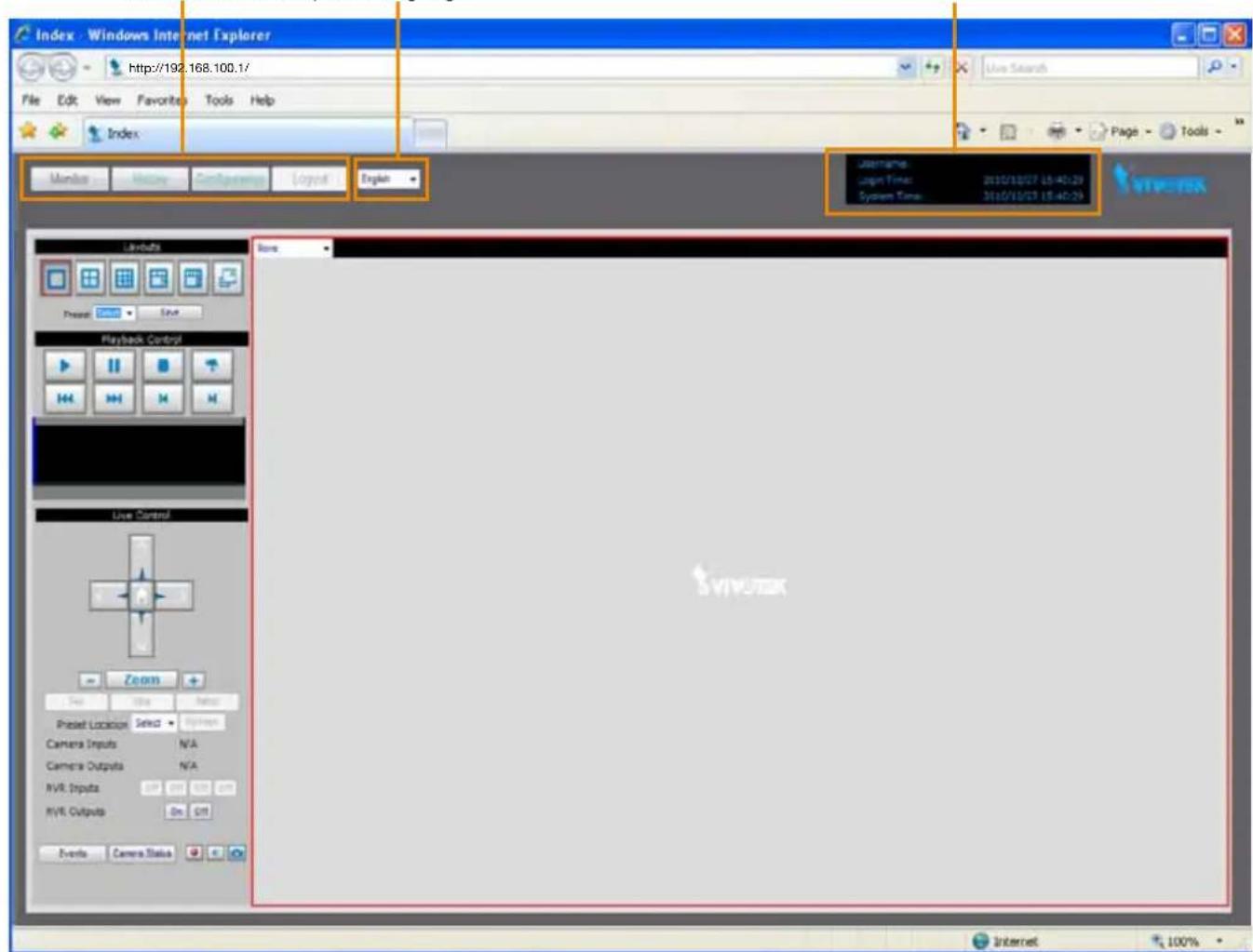Open the Tools toolbar dropdown
The width and height of the screenshot is (1253, 952).
coord(1191,131)
